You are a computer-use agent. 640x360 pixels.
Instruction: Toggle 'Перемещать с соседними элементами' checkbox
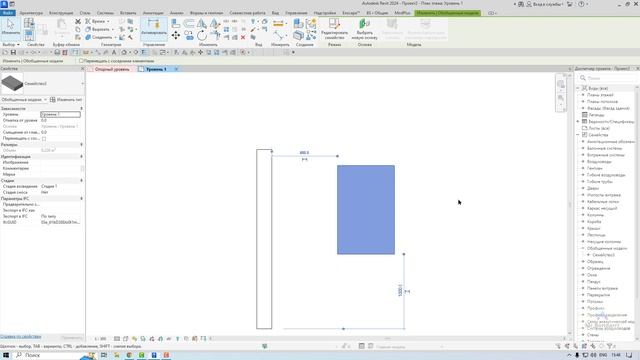click(x=81, y=61)
